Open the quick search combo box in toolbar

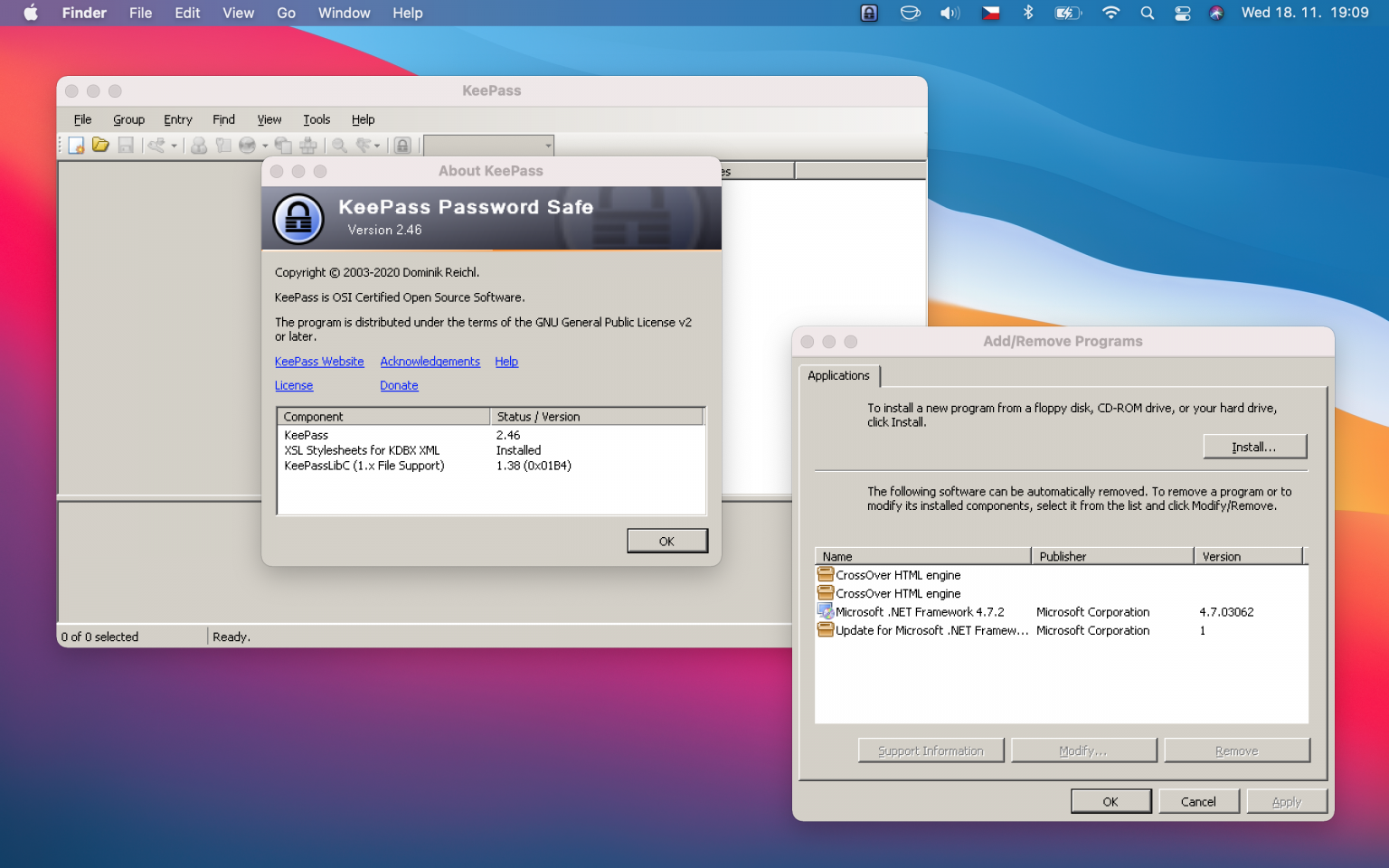coord(488,146)
